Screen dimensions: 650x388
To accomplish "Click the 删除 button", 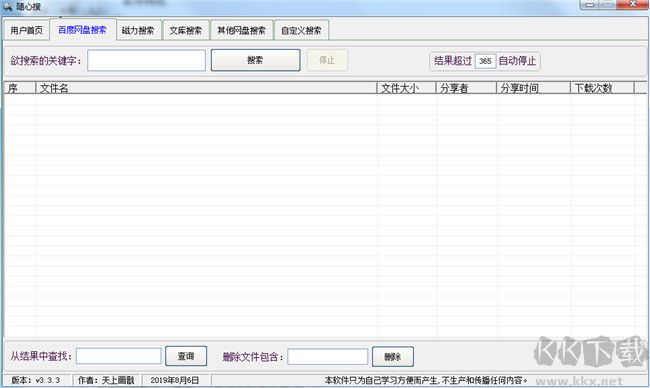I will point(393,356).
